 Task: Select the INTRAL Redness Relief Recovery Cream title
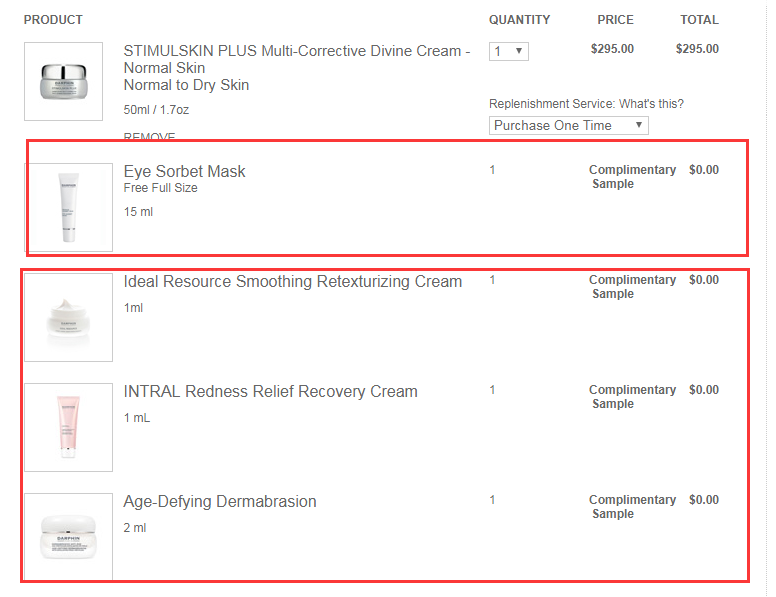pyautogui.click(x=270, y=391)
